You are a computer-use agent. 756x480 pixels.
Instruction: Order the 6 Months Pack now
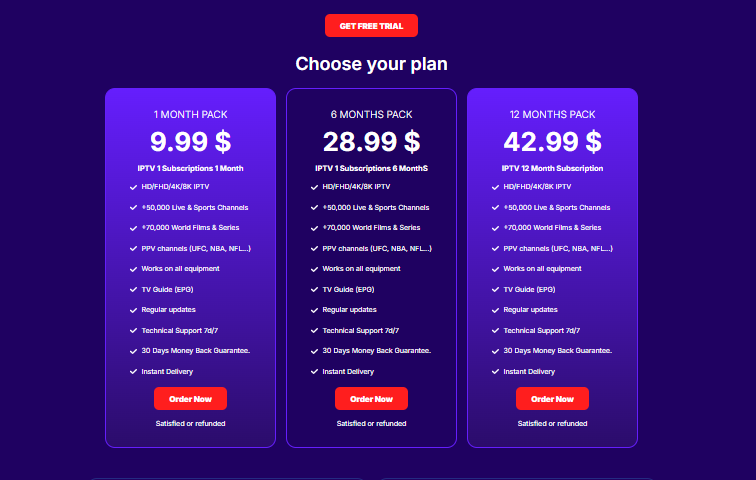pyautogui.click(x=371, y=399)
